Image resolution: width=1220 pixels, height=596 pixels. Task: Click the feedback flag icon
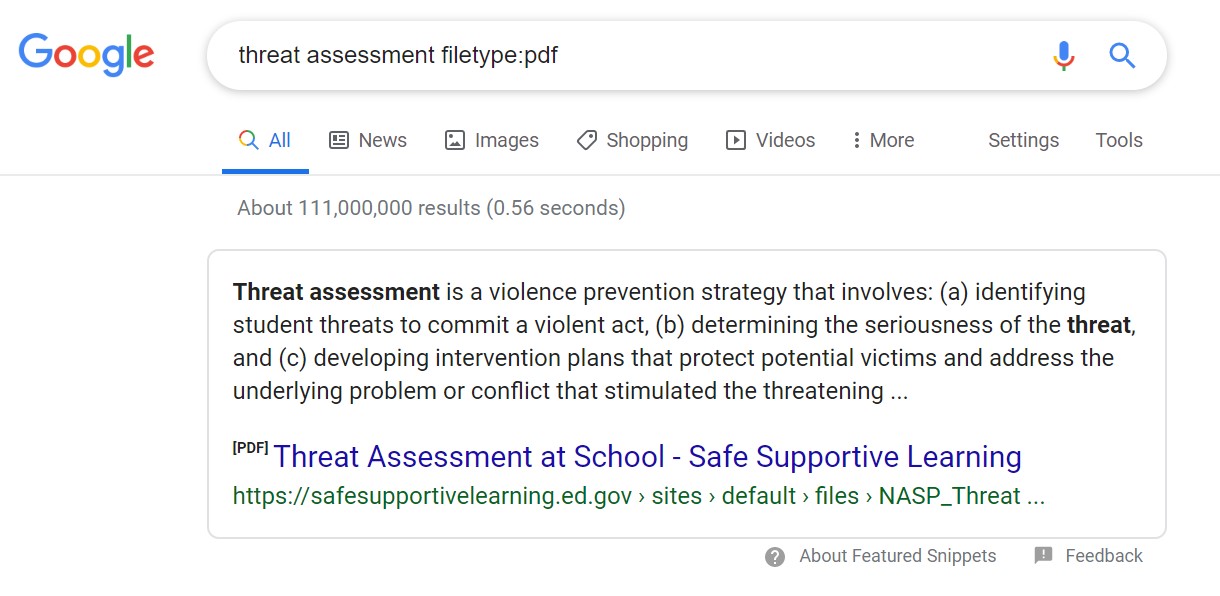coord(1043,555)
